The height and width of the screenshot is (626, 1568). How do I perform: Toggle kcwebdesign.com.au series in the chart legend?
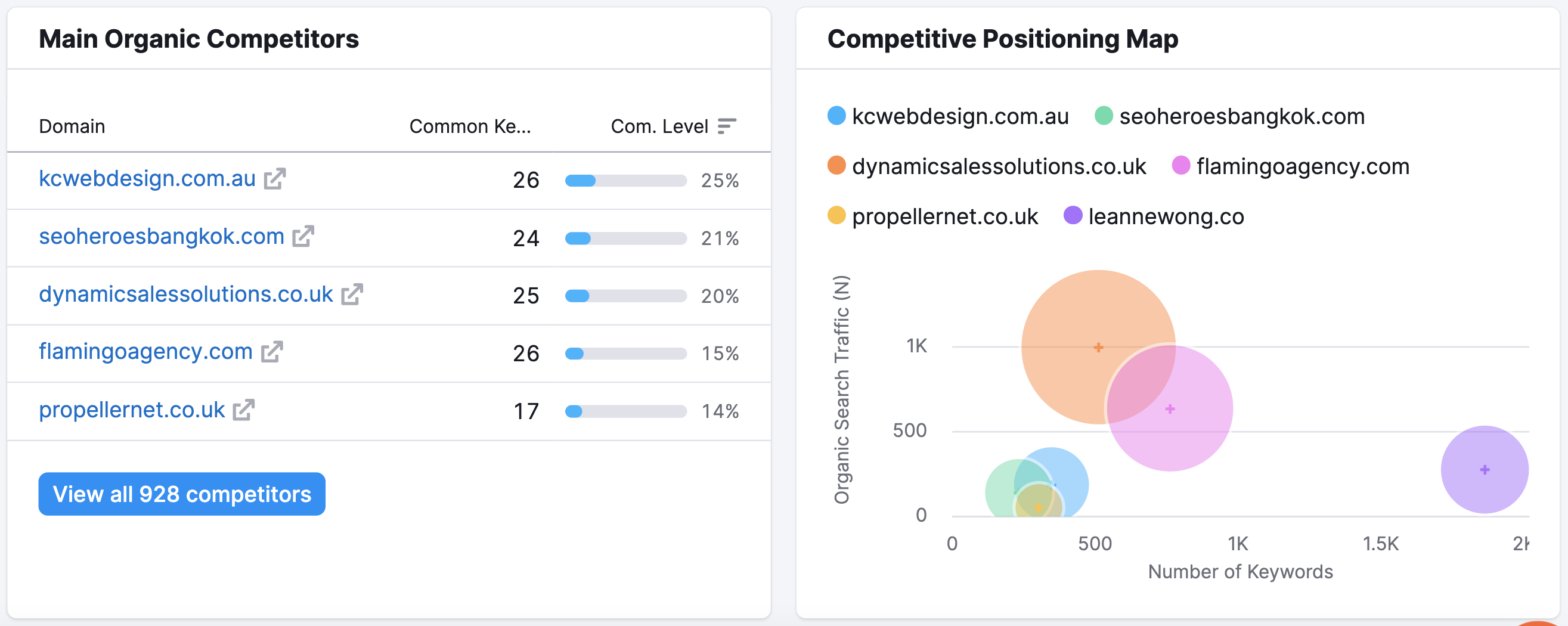pos(836,115)
